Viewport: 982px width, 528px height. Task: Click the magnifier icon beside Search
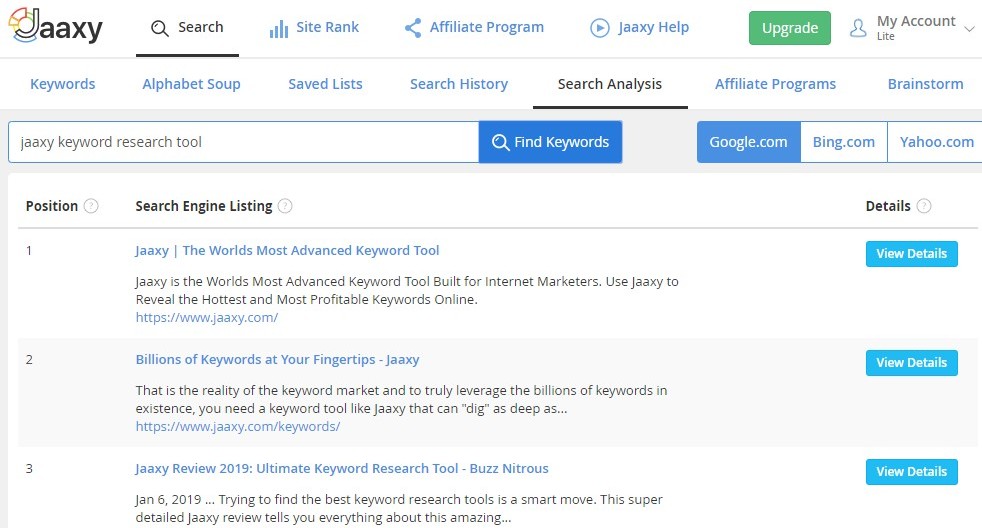coord(160,28)
